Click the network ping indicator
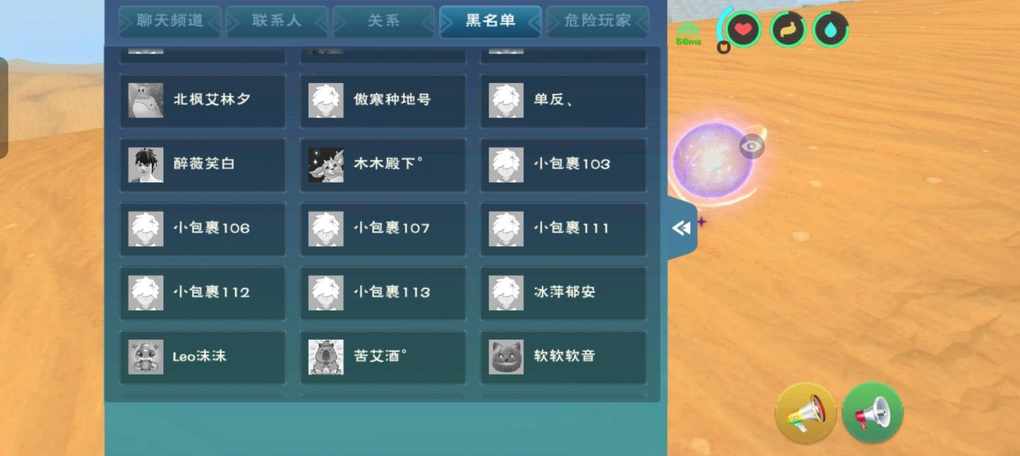The width and height of the screenshot is (1020, 456). pyautogui.click(x=688, y=34)
